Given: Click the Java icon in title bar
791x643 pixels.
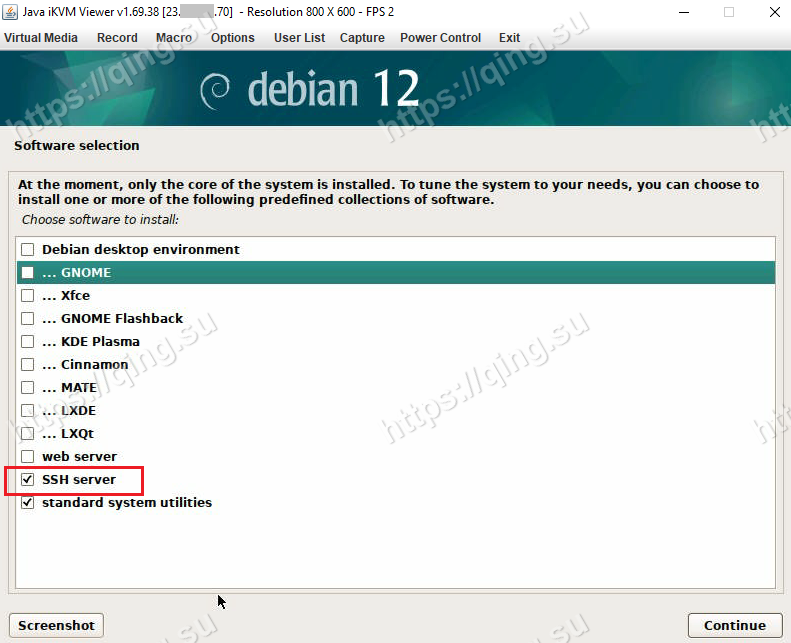Looking at the screenshot, I should tap(11, 12).
